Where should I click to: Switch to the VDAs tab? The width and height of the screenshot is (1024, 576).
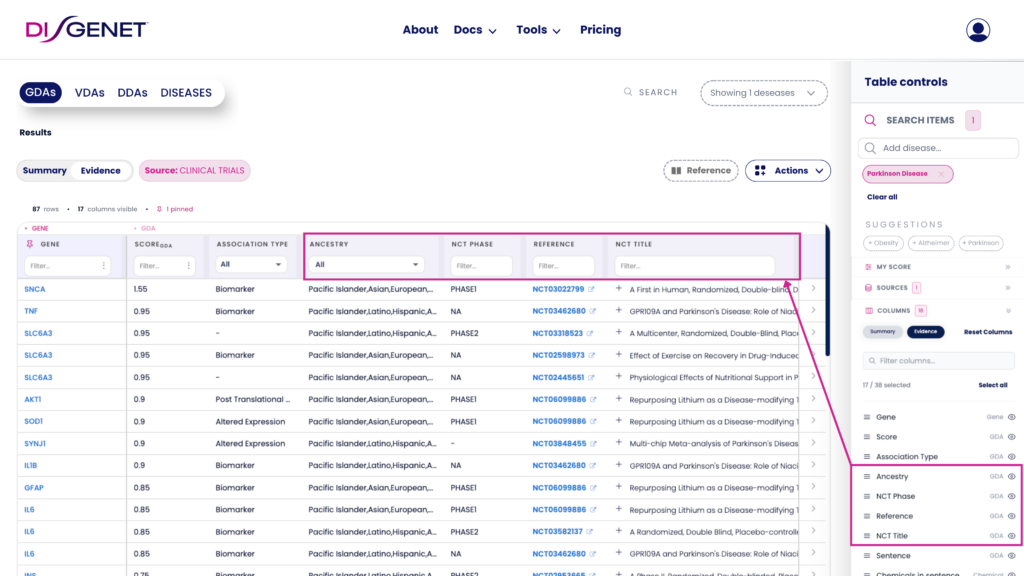(x=89, y=93)
